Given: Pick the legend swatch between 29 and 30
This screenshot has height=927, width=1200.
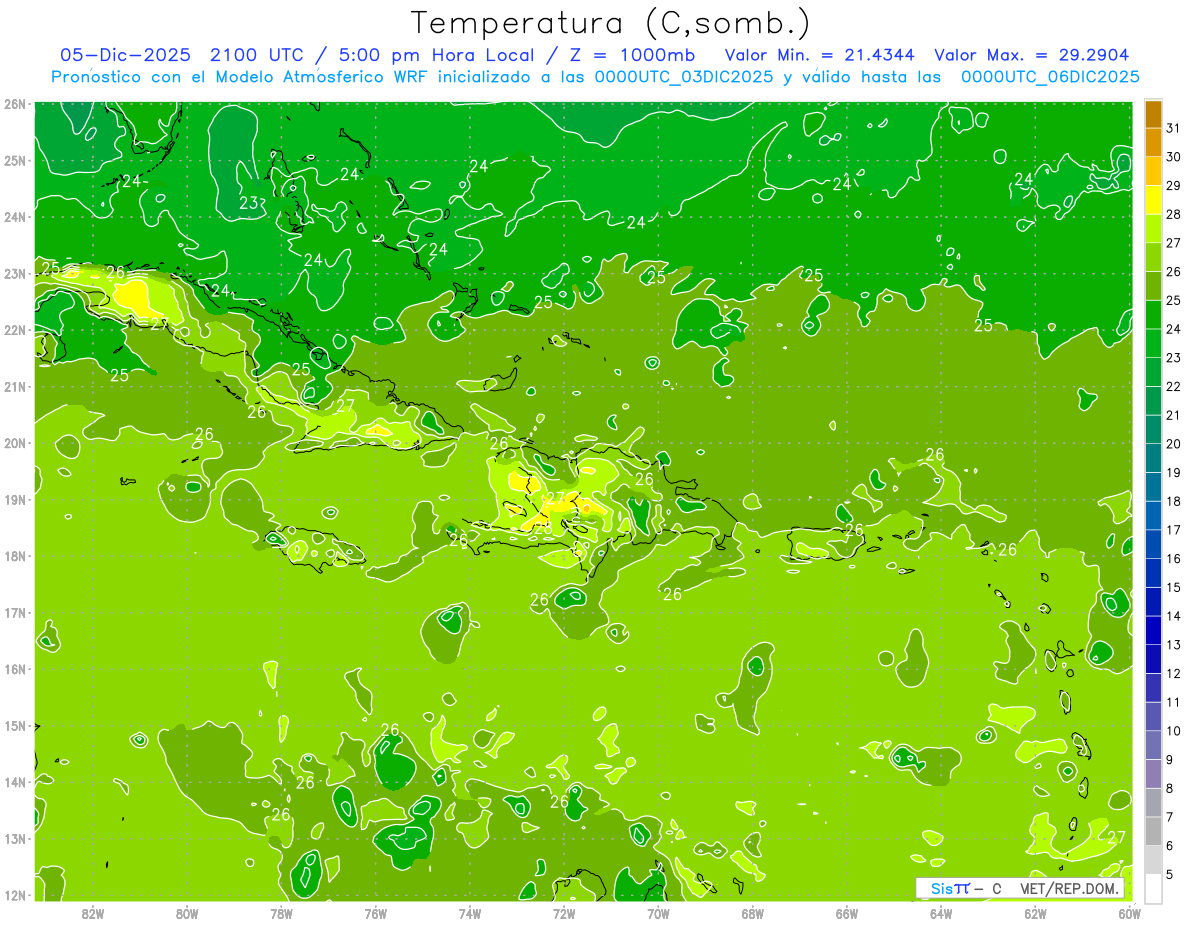Looking at the screenshot, I should pyautogui.click(x=1153, y=172).
